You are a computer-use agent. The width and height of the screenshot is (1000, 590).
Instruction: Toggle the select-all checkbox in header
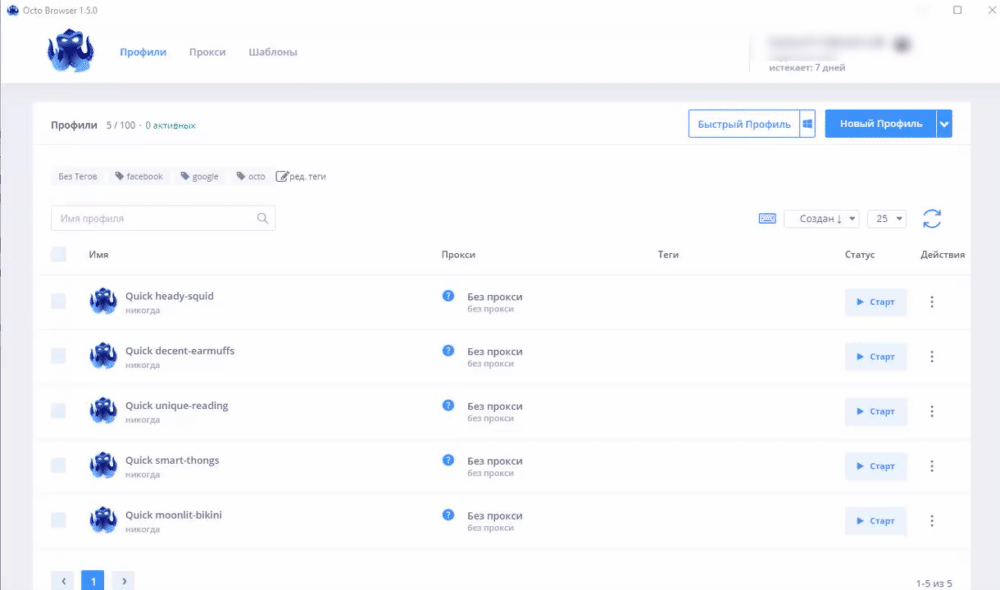59,254
